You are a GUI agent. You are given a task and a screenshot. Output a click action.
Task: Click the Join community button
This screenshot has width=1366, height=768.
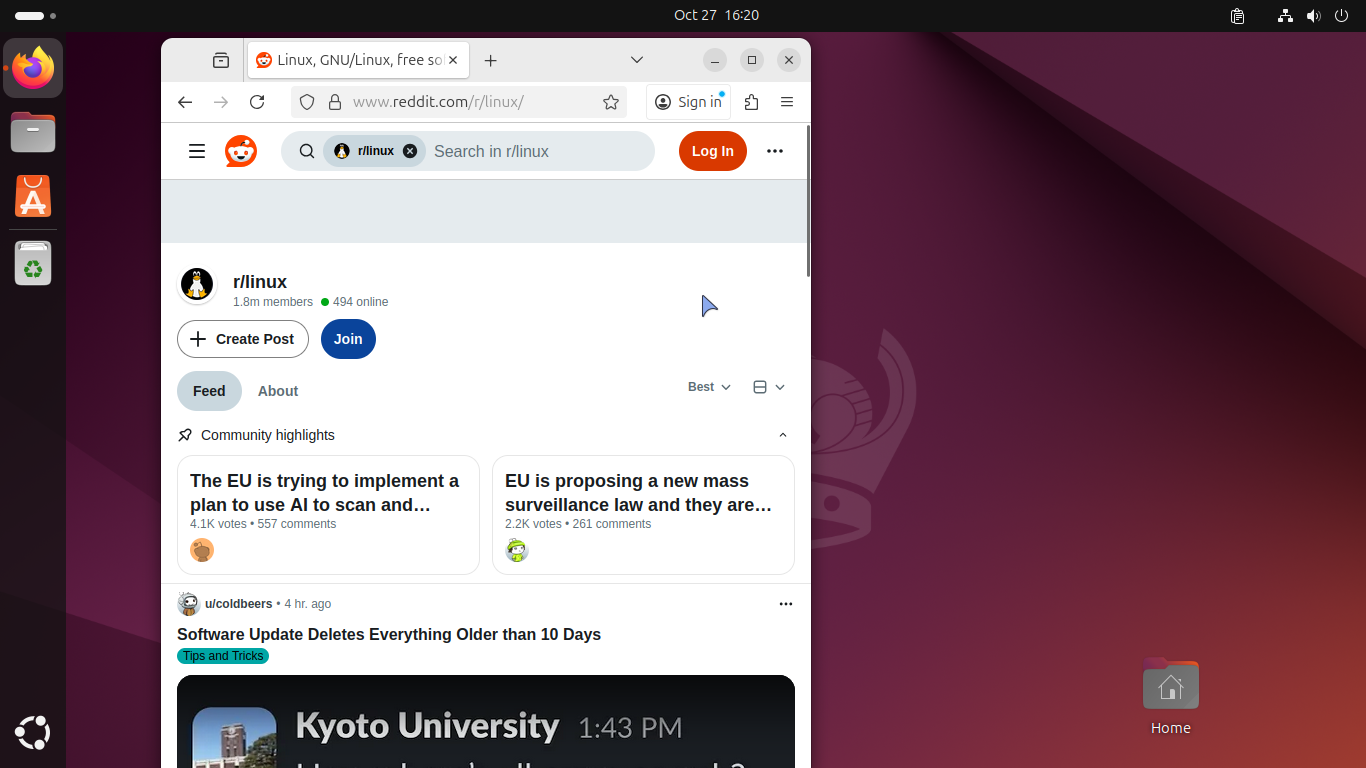pos(348,339)
